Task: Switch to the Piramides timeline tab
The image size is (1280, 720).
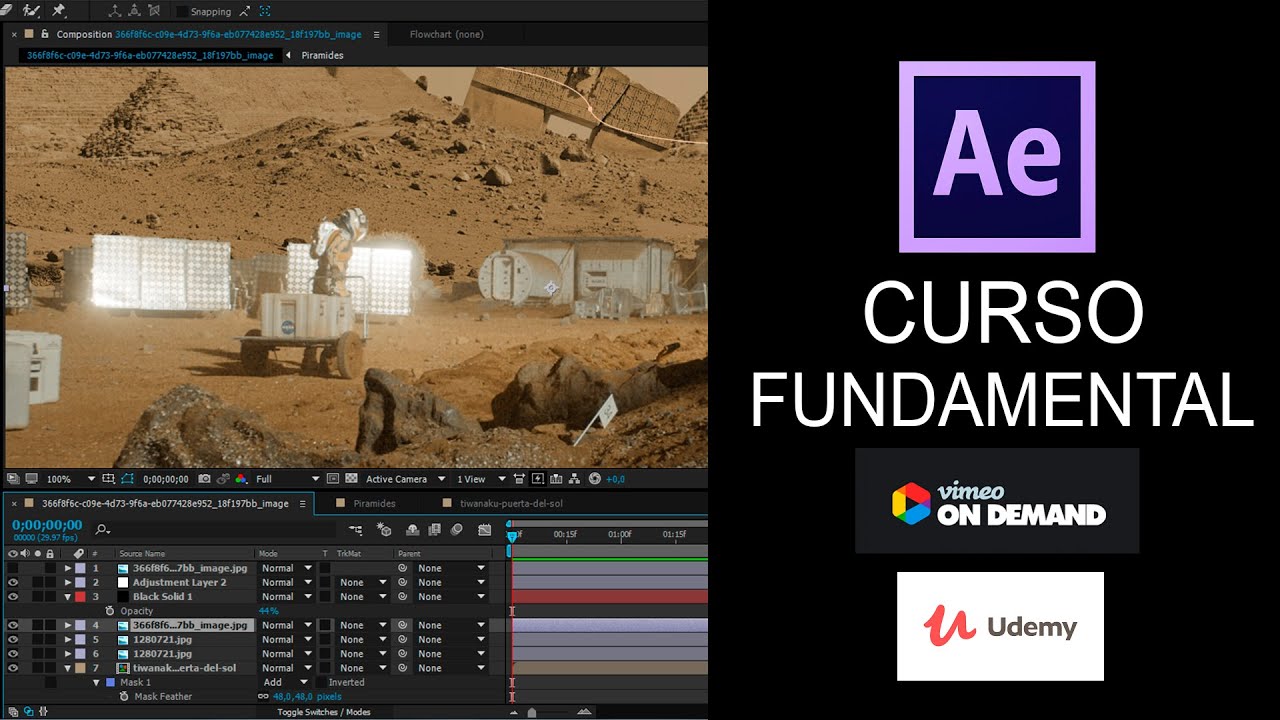Action: [x=374, y=503]
